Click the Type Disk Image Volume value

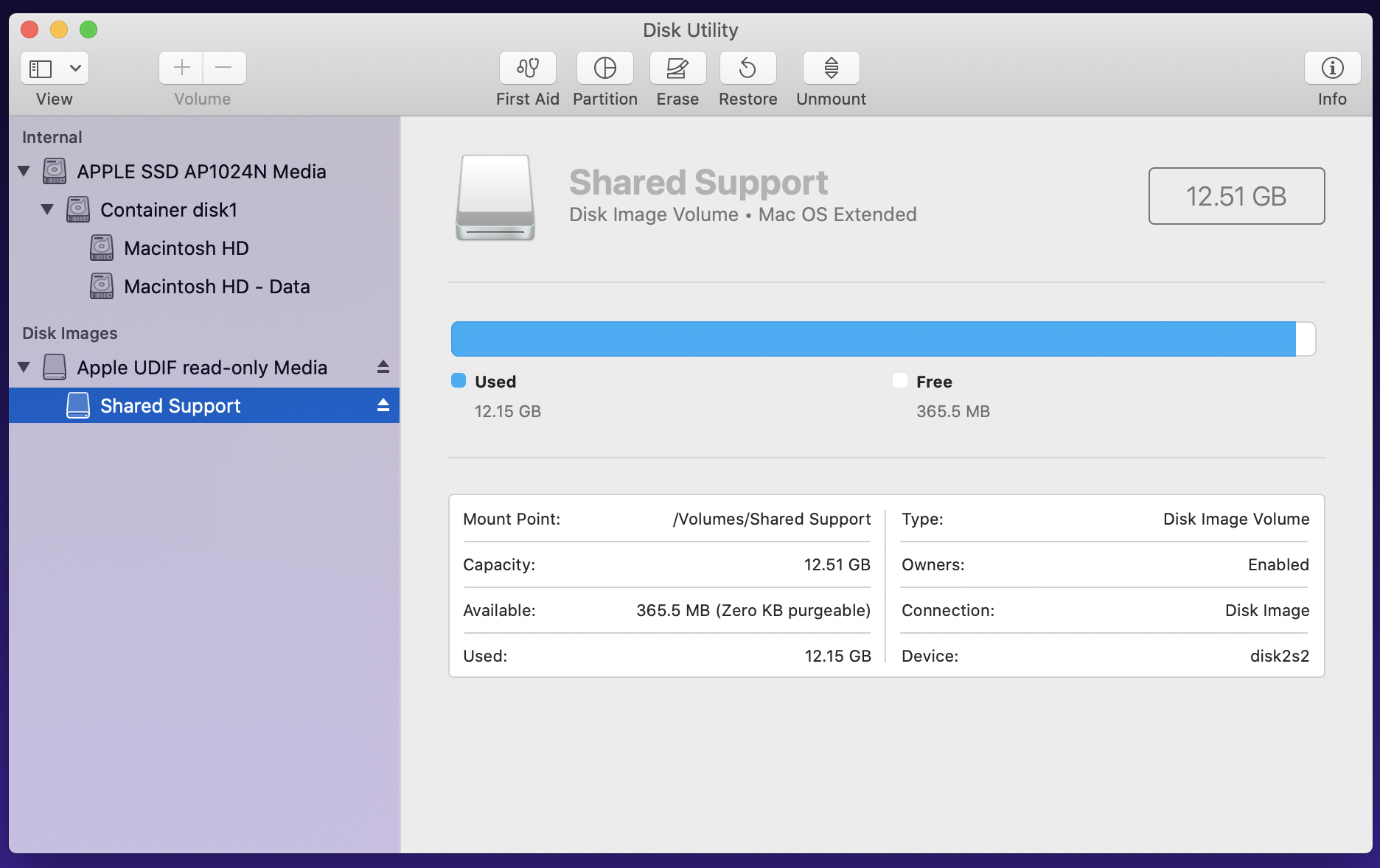point(1236,519)
